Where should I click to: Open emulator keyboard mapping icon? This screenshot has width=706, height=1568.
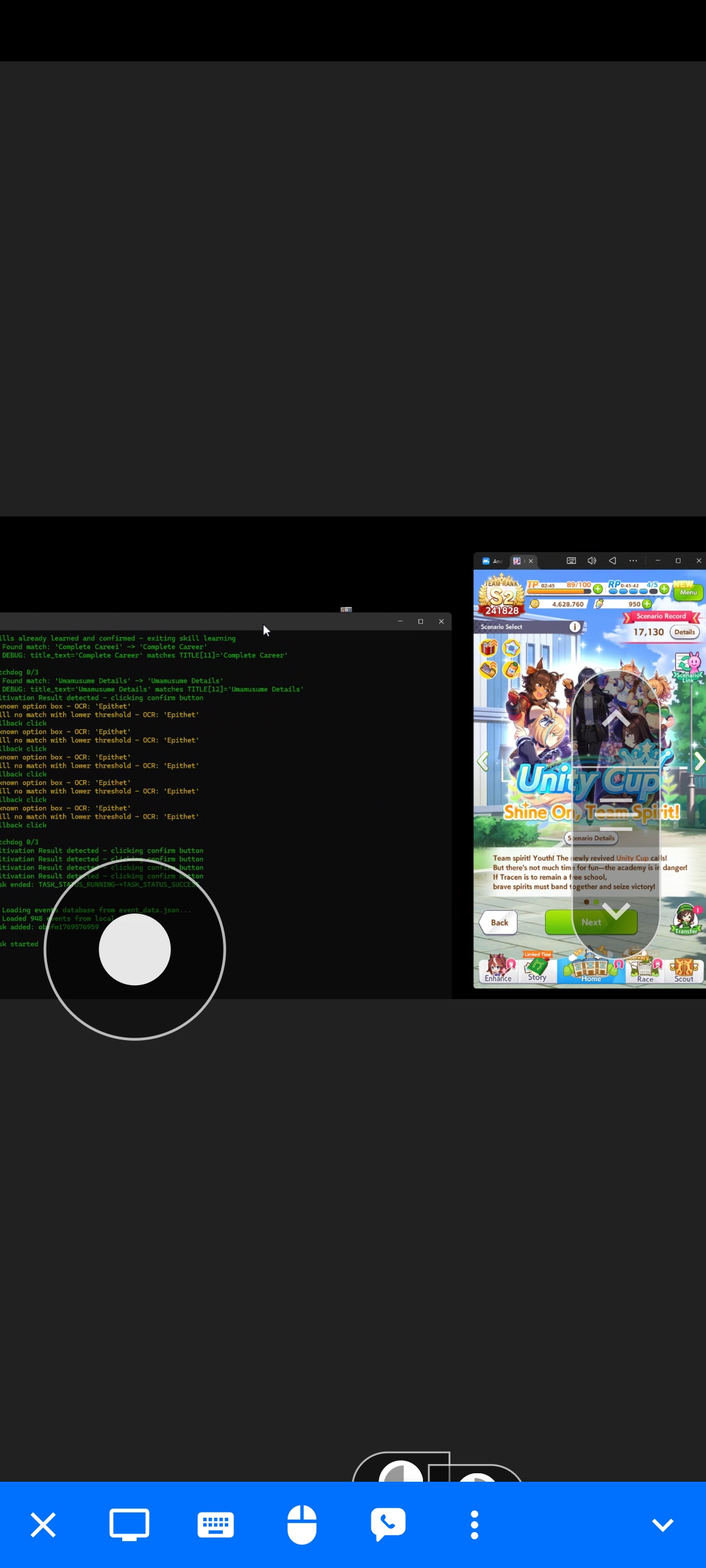pos(571,561)
